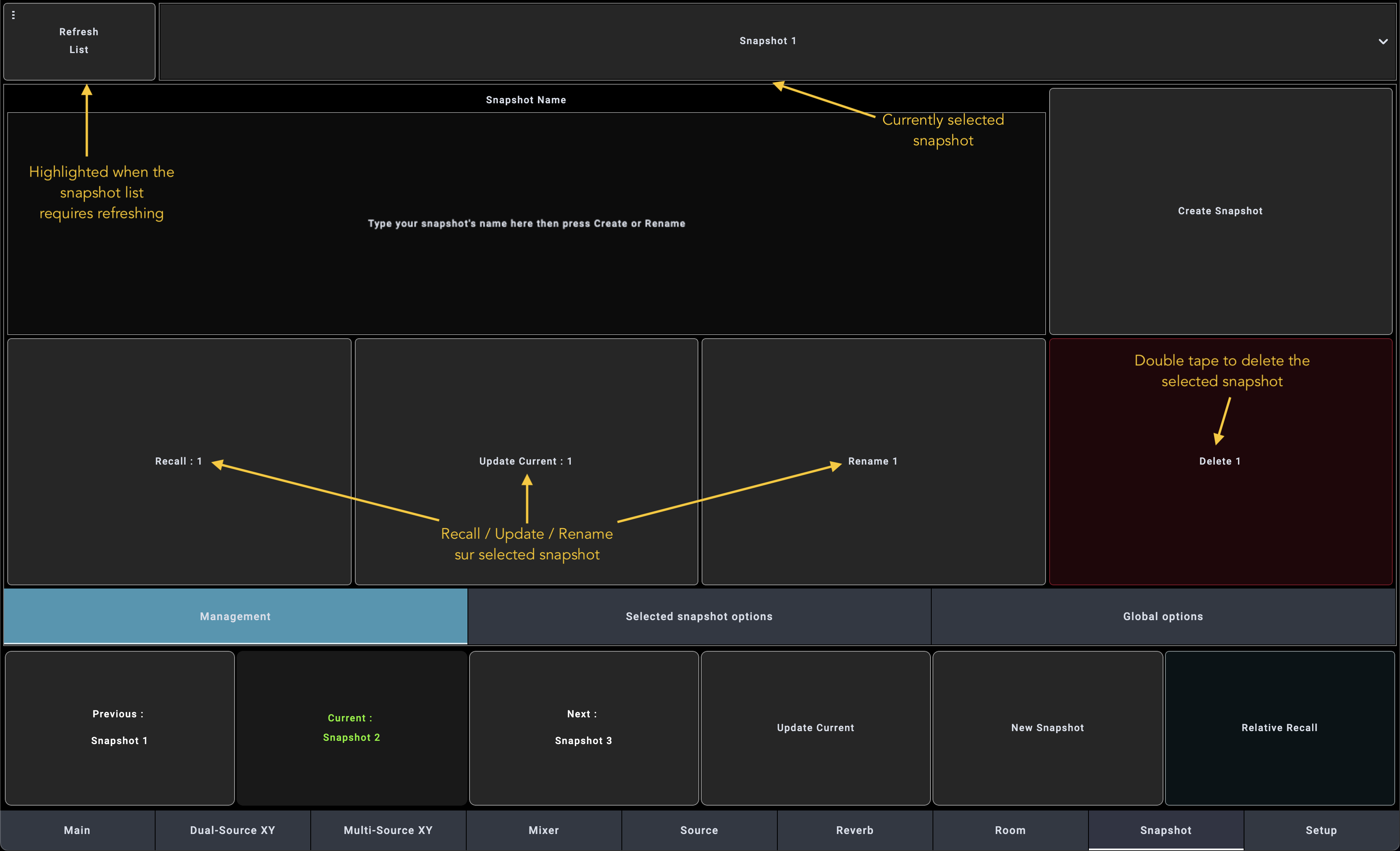Open the Selected snapshot options tab
The image size is (1400, 851).
tap(699, 616)
